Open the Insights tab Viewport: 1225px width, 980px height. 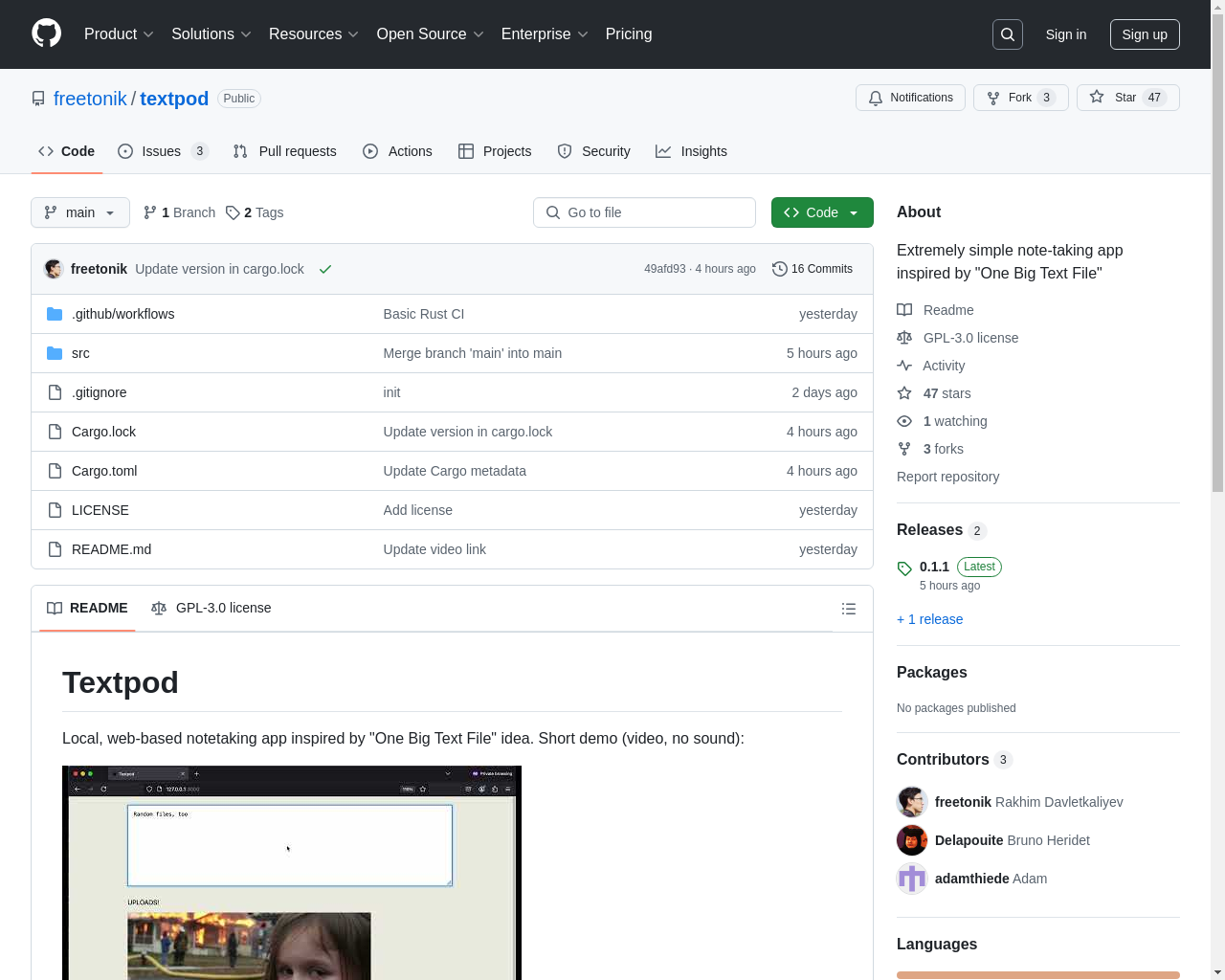tap(691, 151)
